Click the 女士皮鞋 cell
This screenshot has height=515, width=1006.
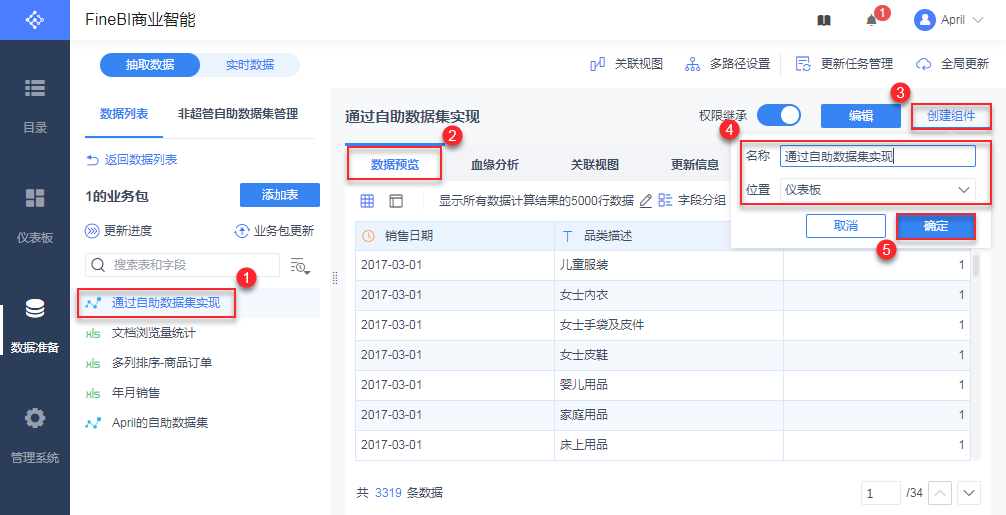(x=669, y=354)
